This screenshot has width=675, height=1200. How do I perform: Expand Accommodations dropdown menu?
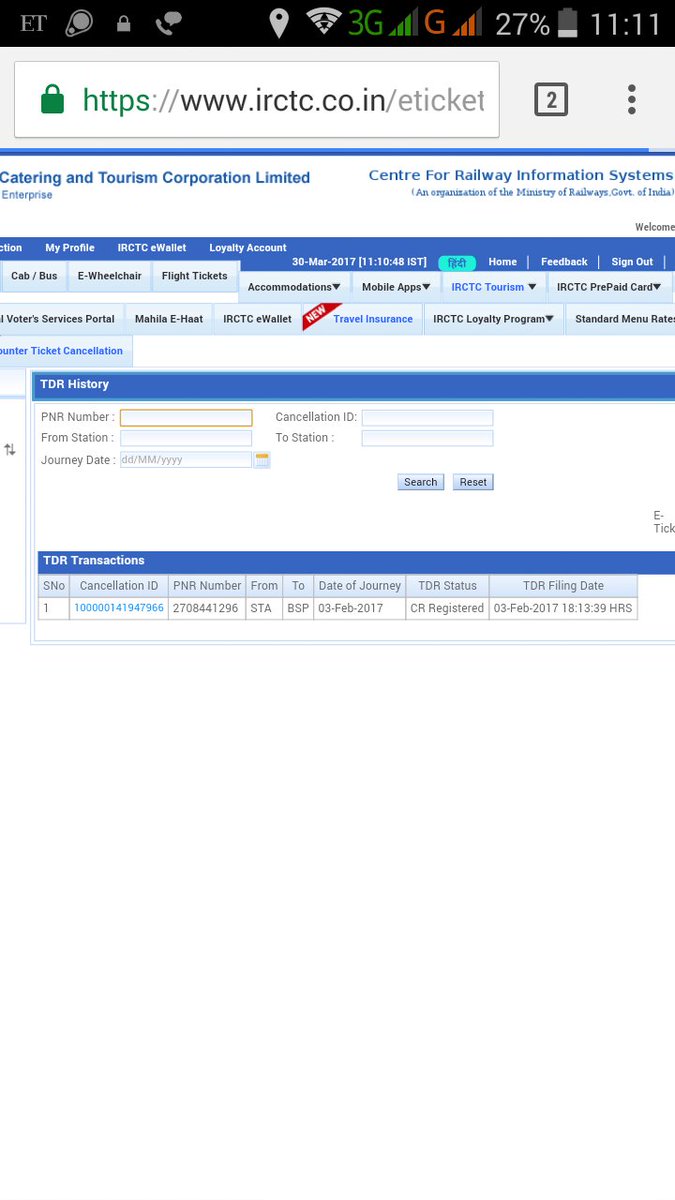tap(295, 287)
